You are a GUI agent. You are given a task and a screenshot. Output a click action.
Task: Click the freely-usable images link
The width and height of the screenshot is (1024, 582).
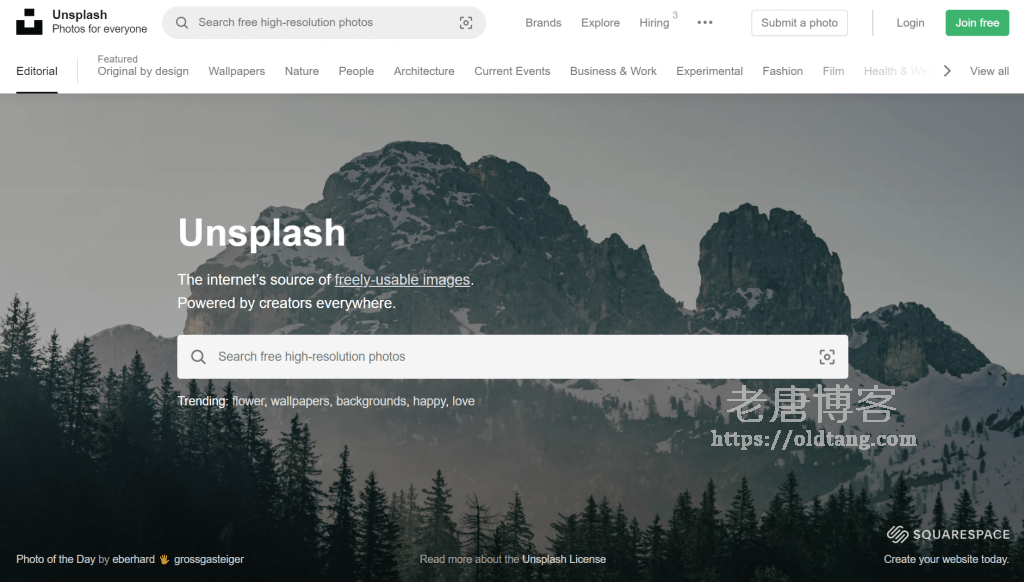point(402,280)
